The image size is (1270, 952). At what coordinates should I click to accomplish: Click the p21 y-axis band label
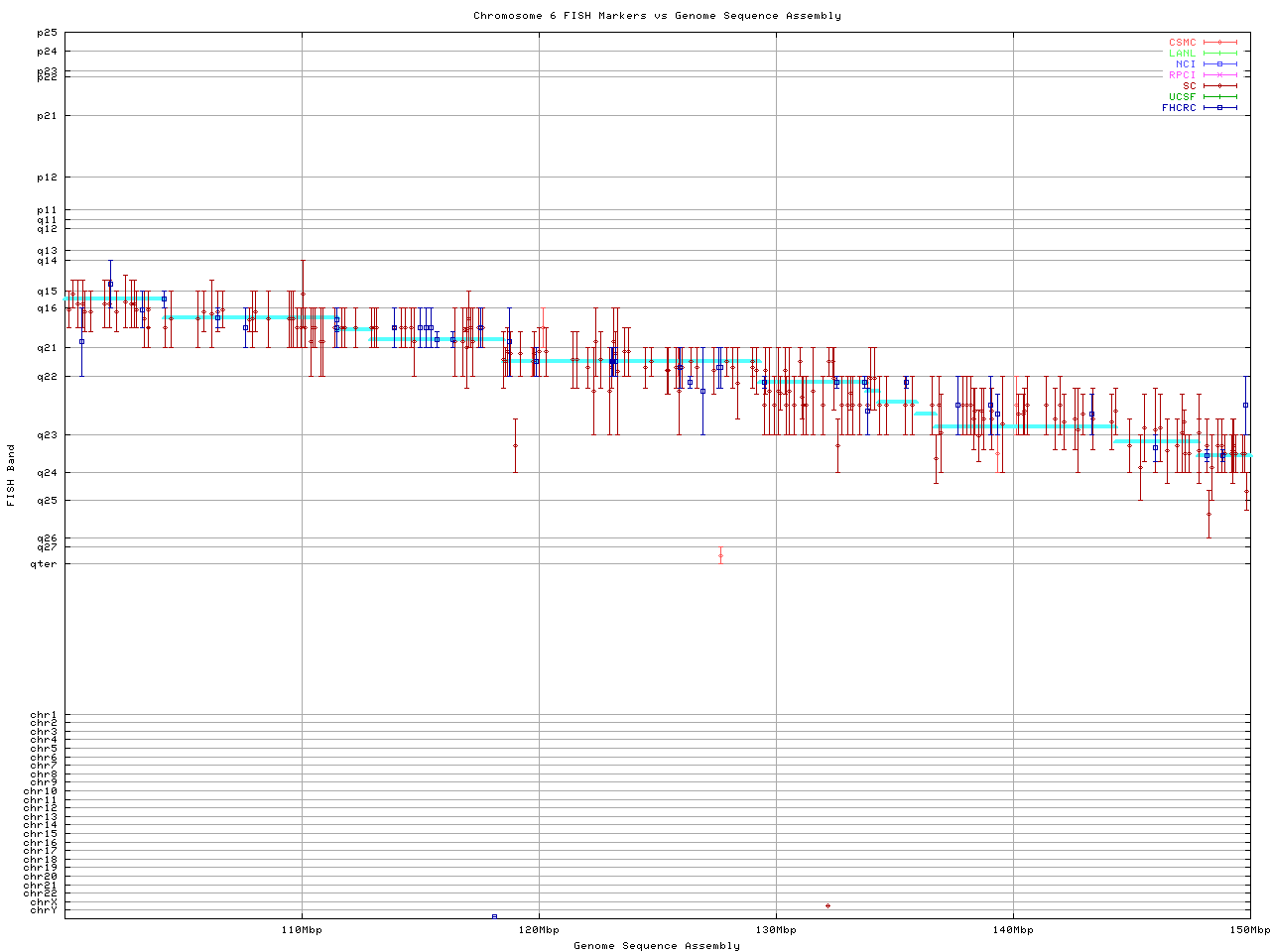[47, 116]
